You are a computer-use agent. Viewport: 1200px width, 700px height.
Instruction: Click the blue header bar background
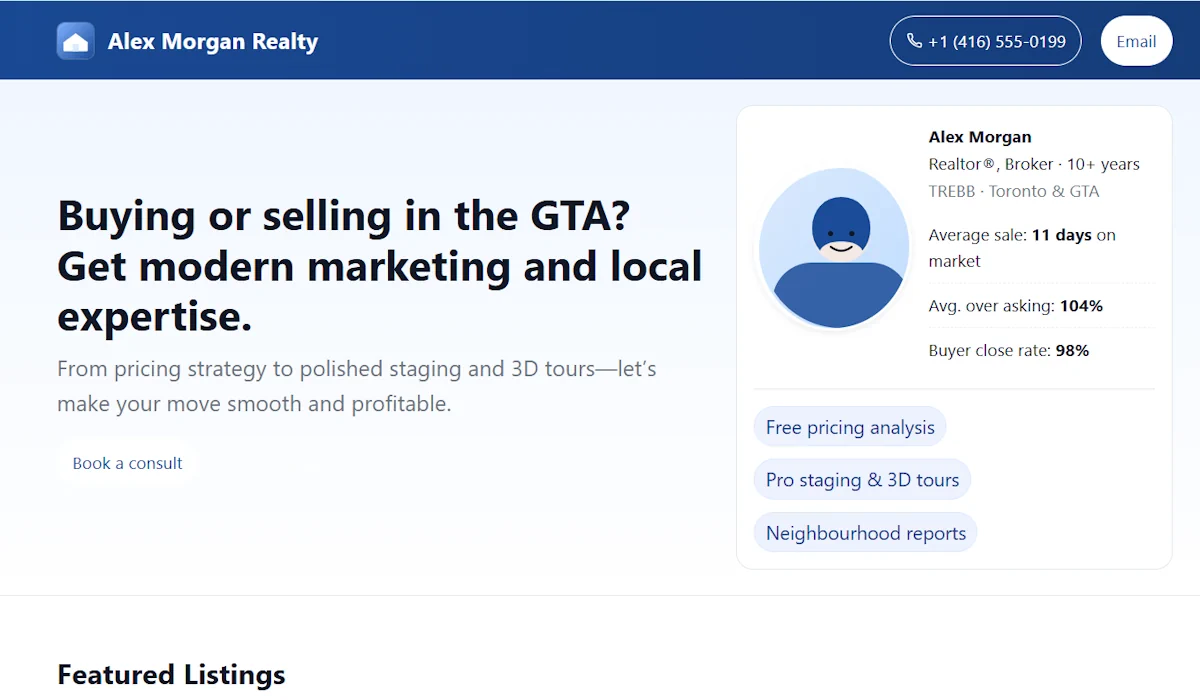pos(600,40)
